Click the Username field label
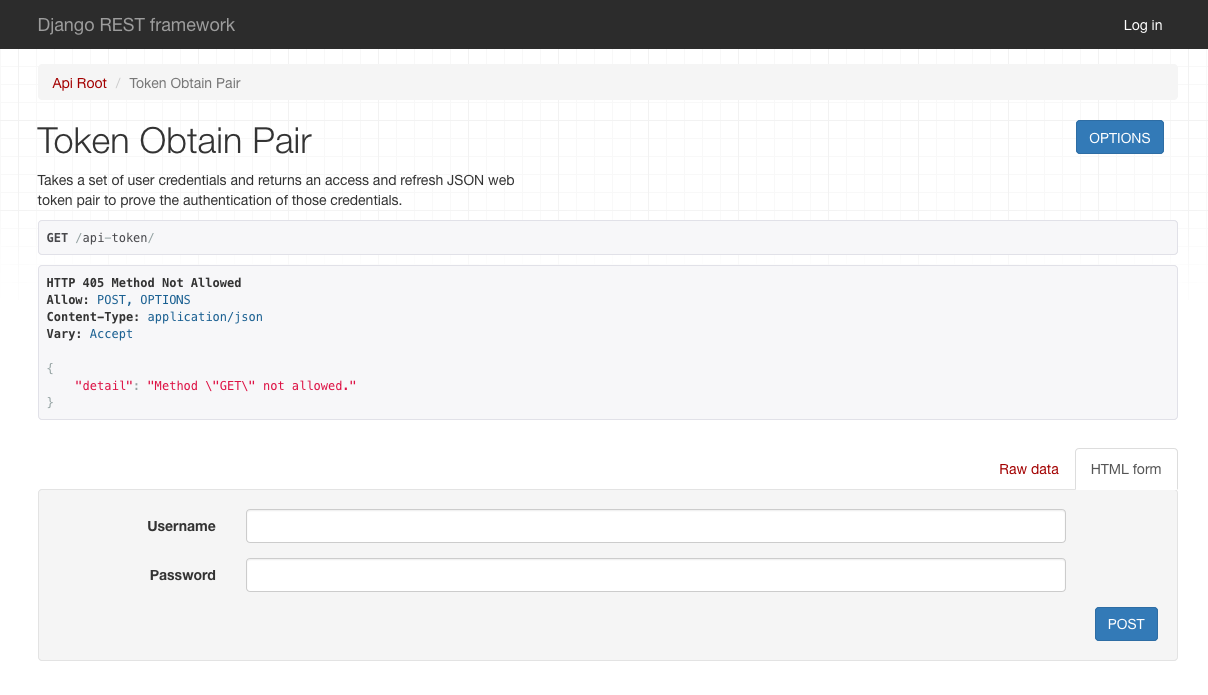Viewport: 1208px width, 695px height. click(x=182, y=525)
